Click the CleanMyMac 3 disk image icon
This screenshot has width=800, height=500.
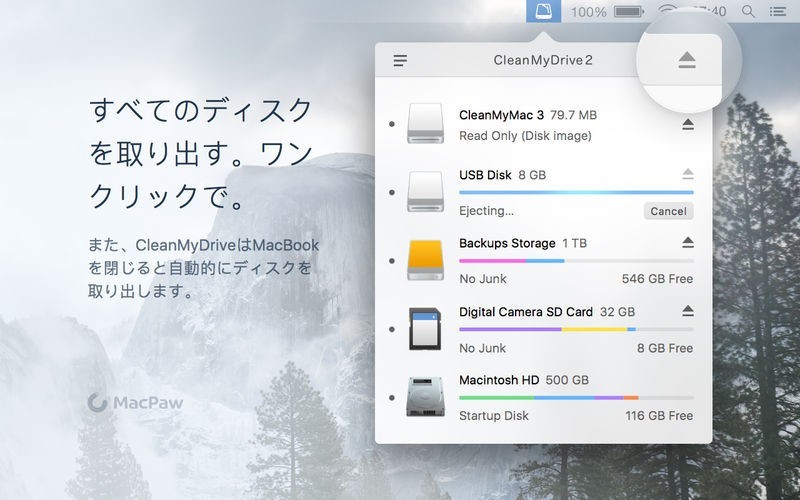click(x=431, y=124)
